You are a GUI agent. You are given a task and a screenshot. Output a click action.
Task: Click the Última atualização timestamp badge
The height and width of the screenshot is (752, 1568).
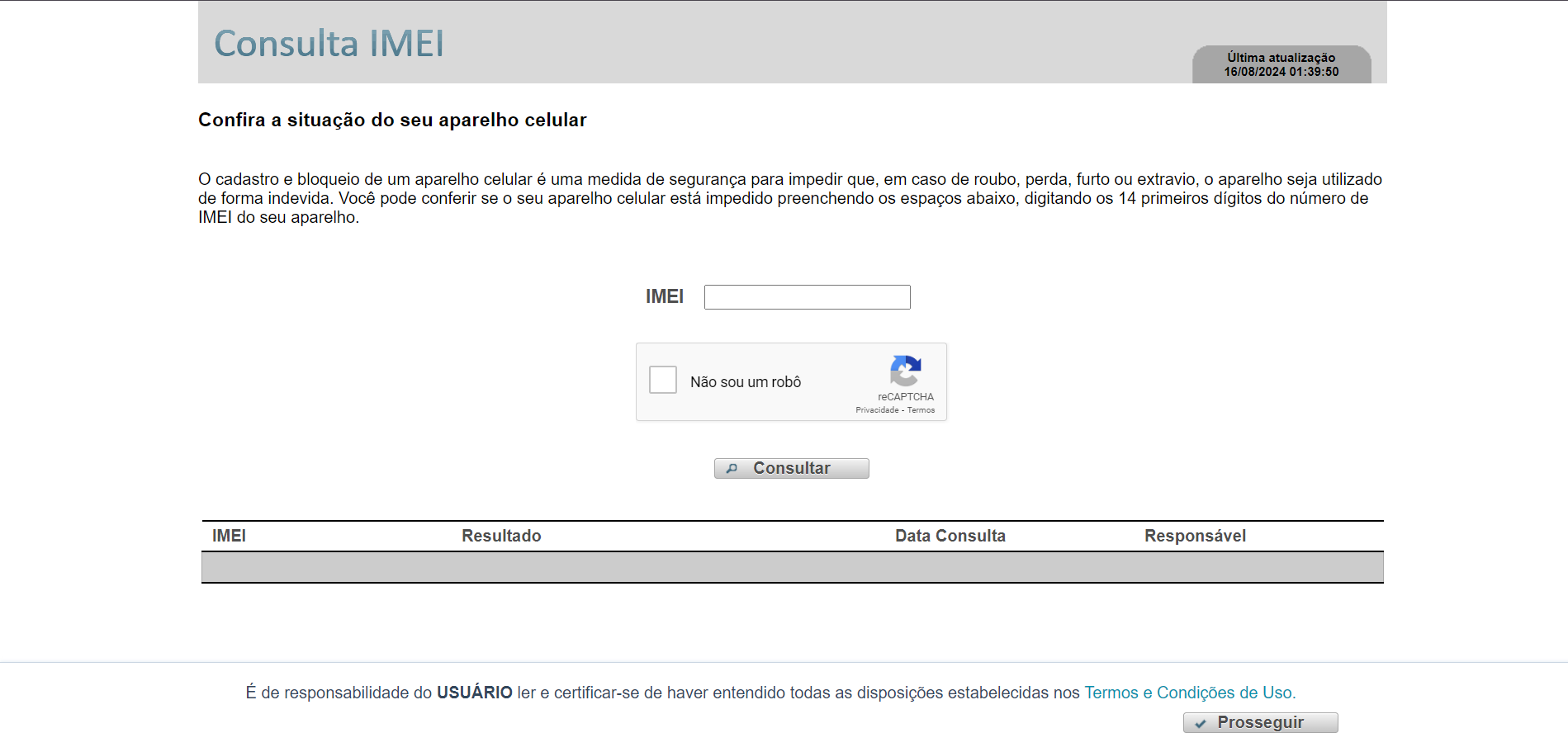tap(1281, 64)
